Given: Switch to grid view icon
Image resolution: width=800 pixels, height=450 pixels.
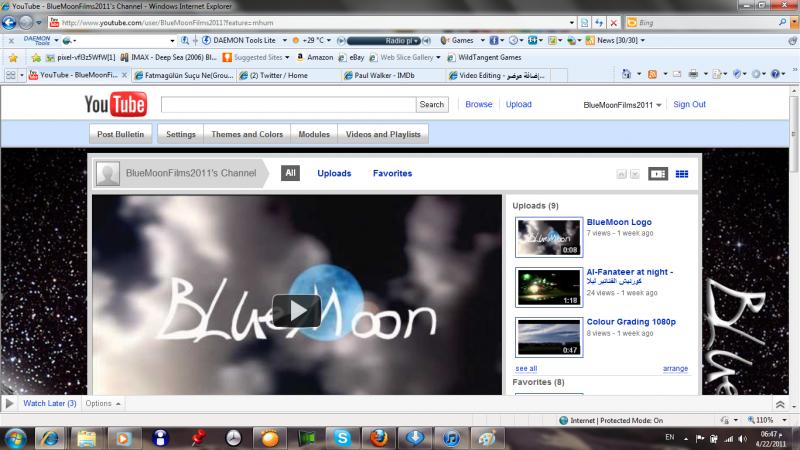Looking at the screenshot, I should point(682,174).
